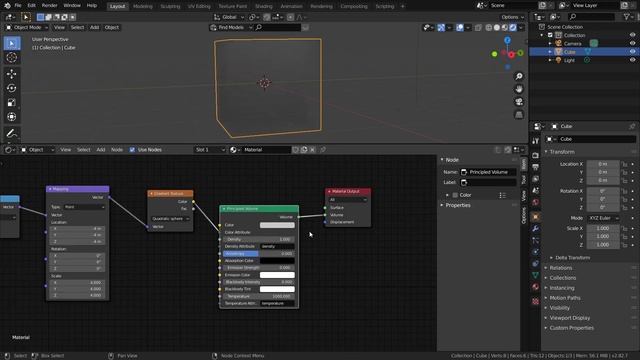Select rendered viewport shading sphere
This screenshot has height=360, width=640.
tap(513, 27)
